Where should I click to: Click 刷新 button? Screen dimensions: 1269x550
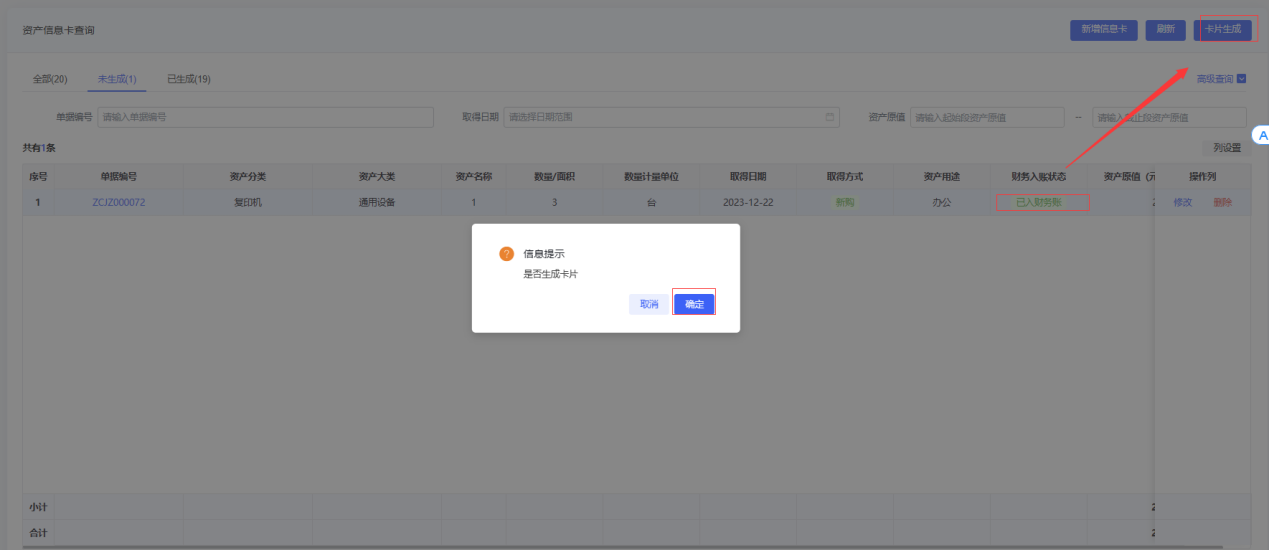(1166, 29)
